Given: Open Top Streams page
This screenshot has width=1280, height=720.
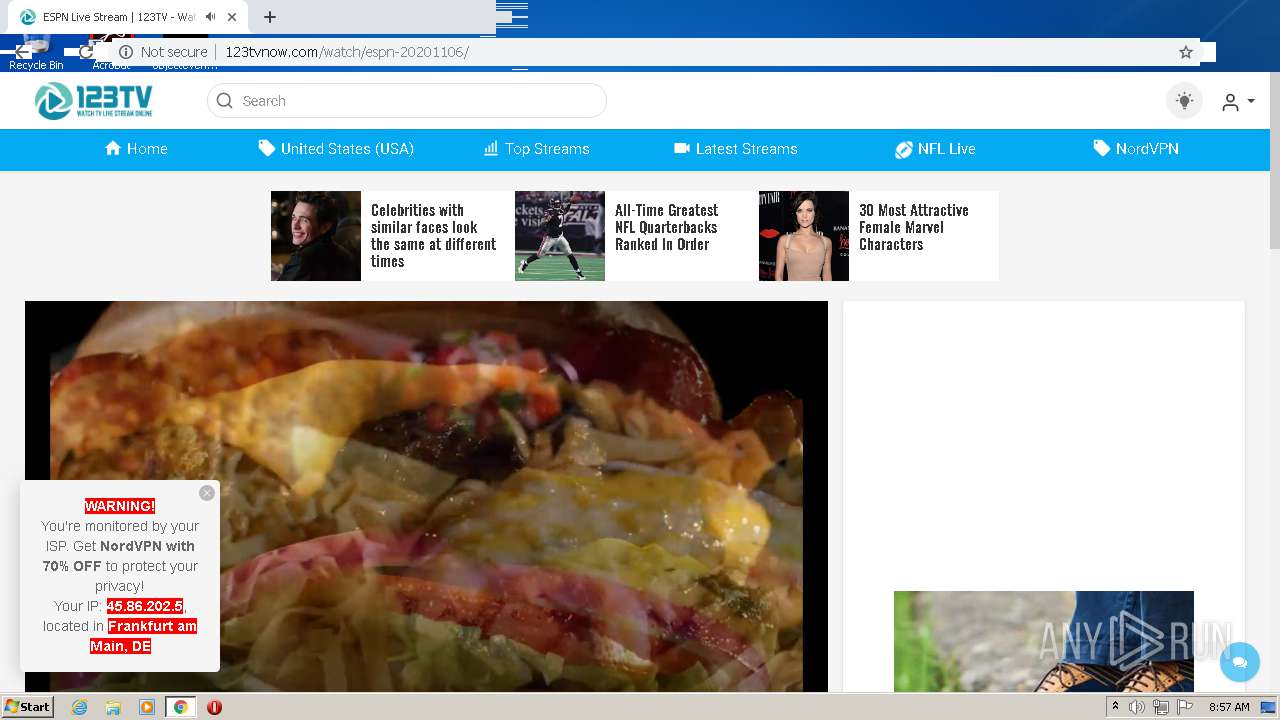Looking at the screenshot, I should (x=537, y=149).
